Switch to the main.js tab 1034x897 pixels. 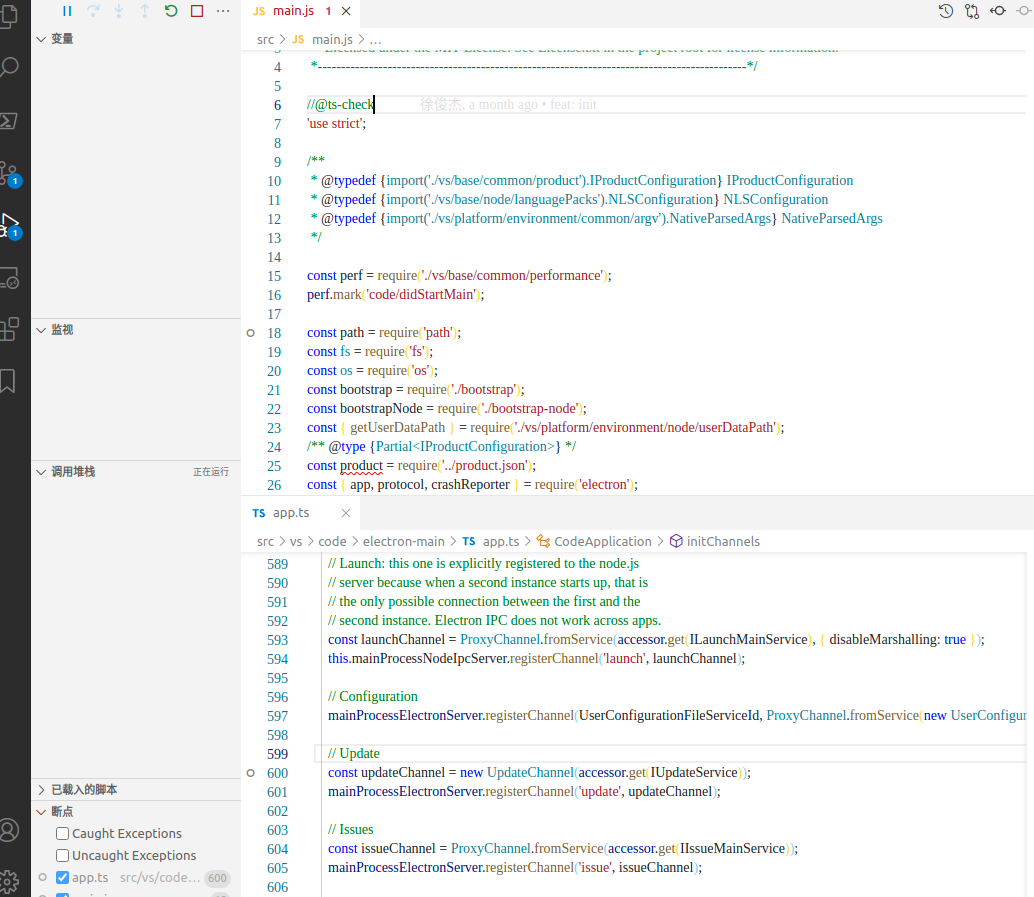293,11
